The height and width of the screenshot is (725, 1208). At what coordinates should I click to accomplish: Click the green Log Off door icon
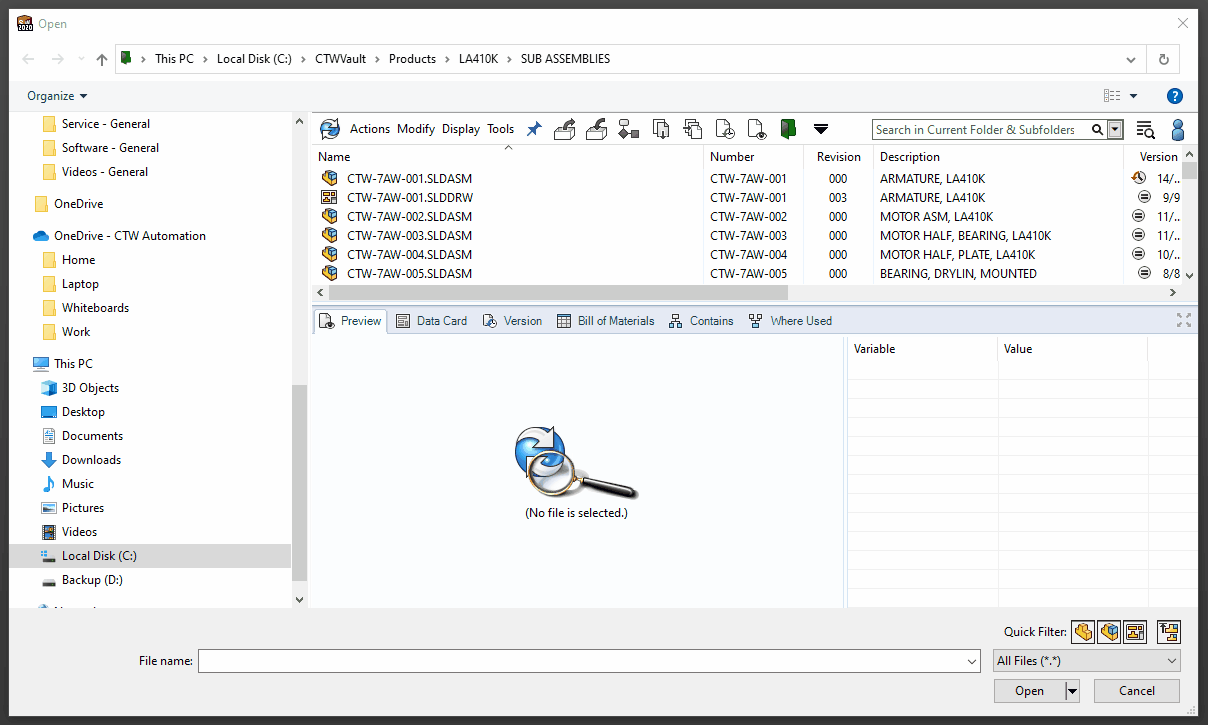(x=788, y=129)
